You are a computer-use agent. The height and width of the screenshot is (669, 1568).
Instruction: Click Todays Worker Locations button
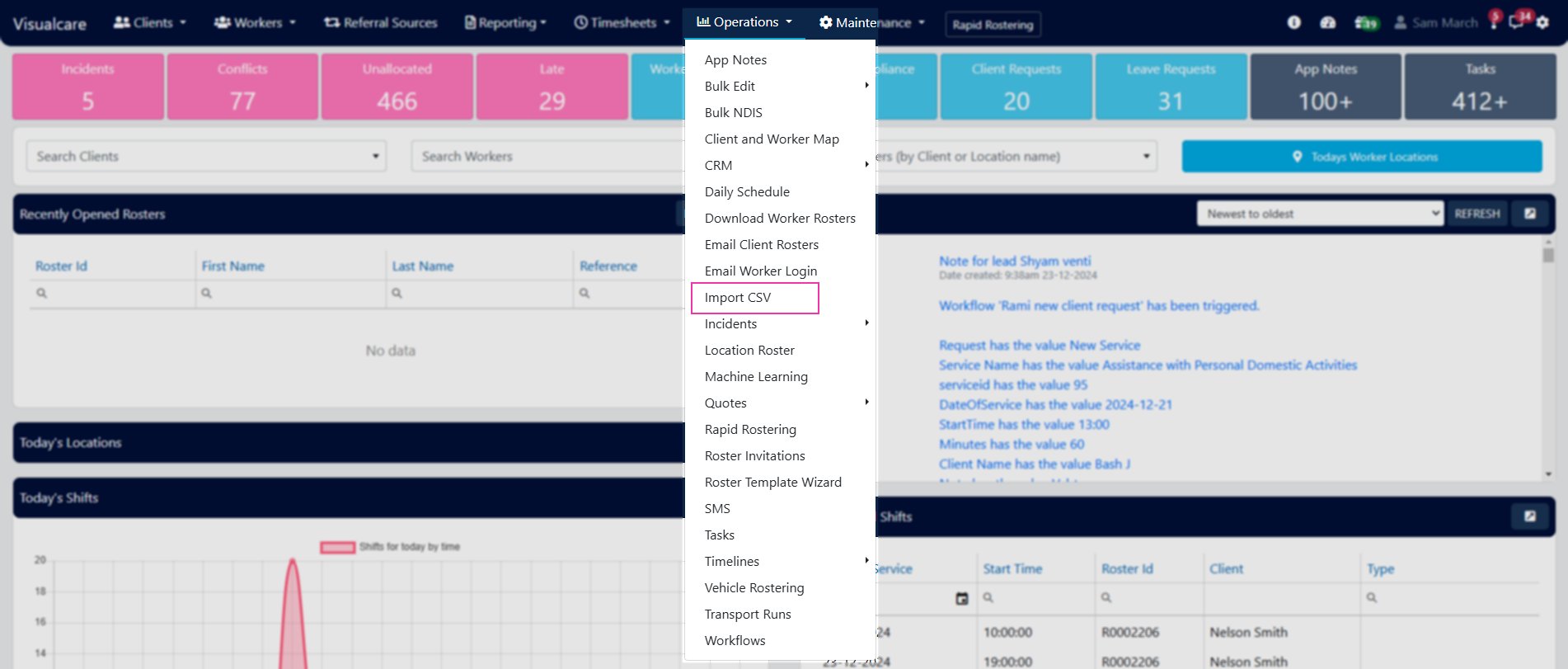(1362, 156)
